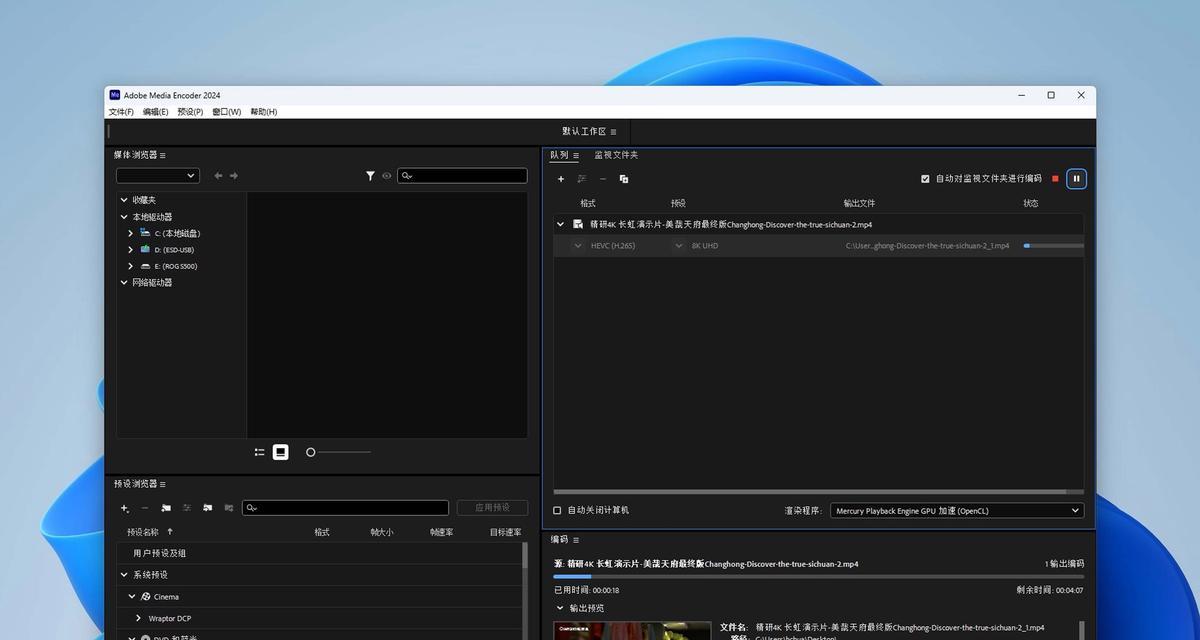Viewport: 1200px width, 640px height.
Task: Select the C: drive icon
Action: point(145,233)
